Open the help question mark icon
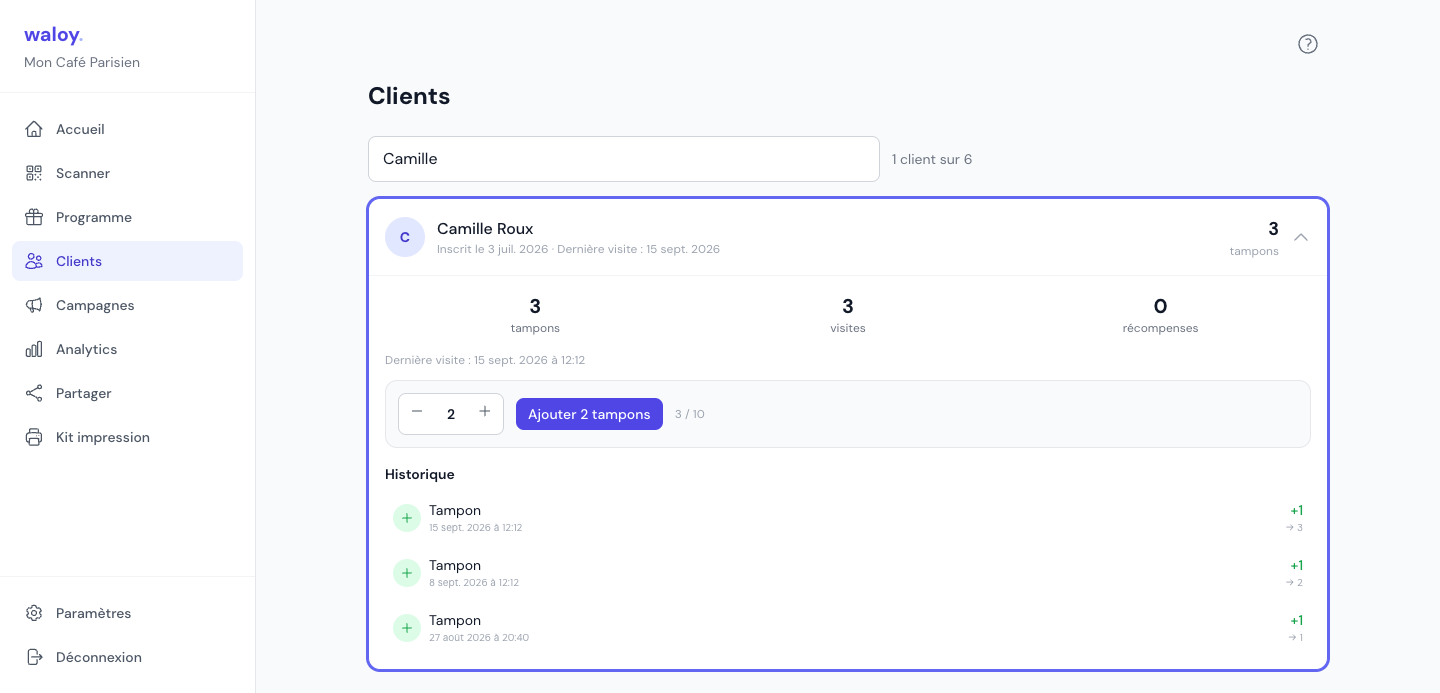The width and height of the screenshot is (1440, 693). (1308, 44)
